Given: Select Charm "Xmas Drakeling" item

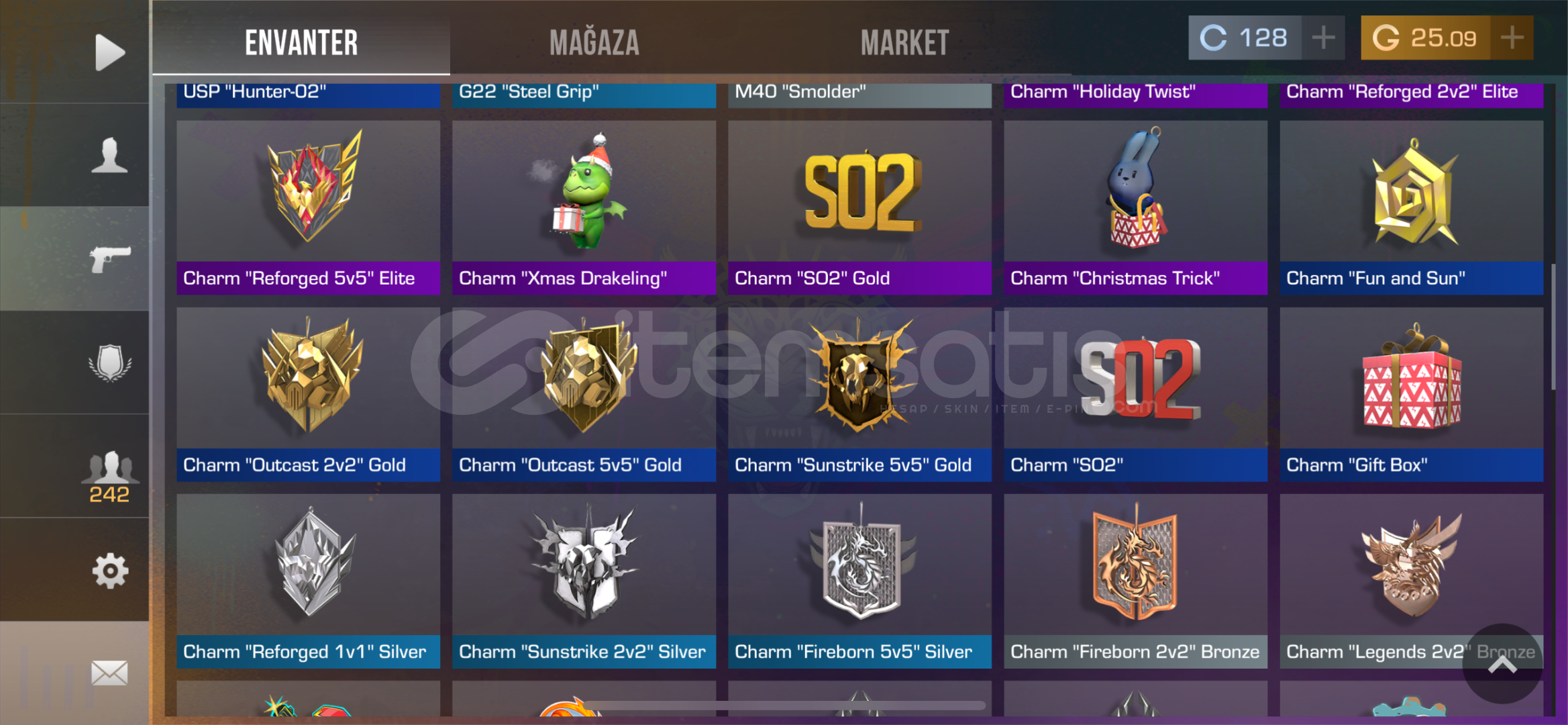Looking at the screenshot, I should point(584,207).
